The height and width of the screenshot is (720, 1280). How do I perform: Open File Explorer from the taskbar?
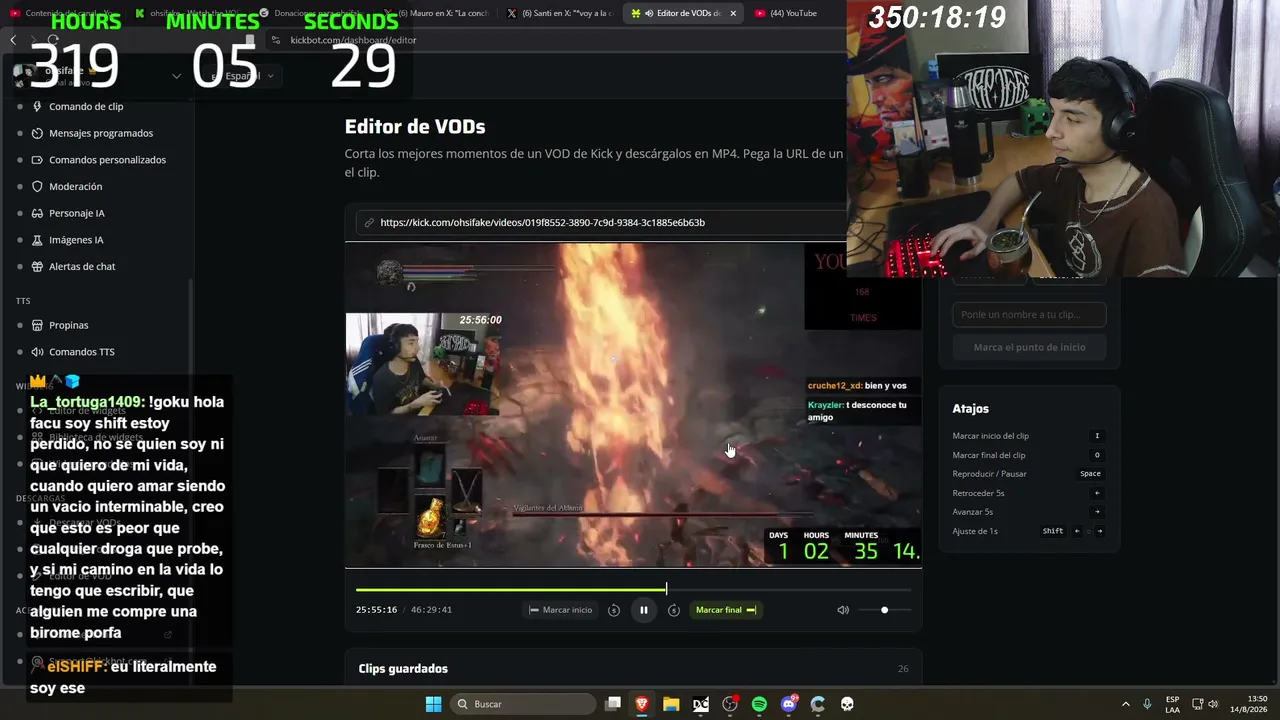click(x=671, y=704)
